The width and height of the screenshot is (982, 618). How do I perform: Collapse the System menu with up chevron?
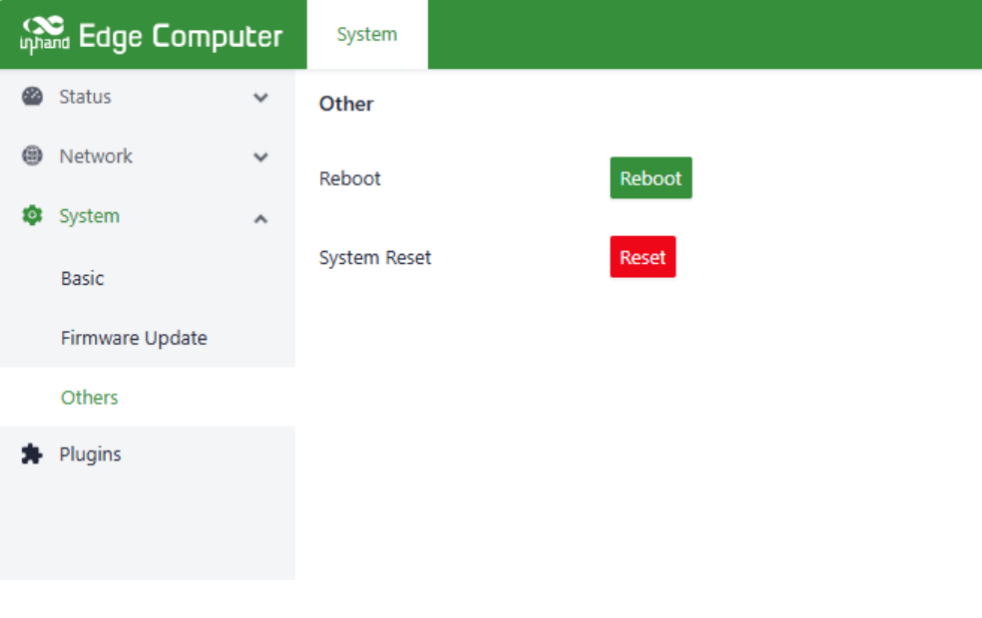pyautogui.click(x=261, y=218)
